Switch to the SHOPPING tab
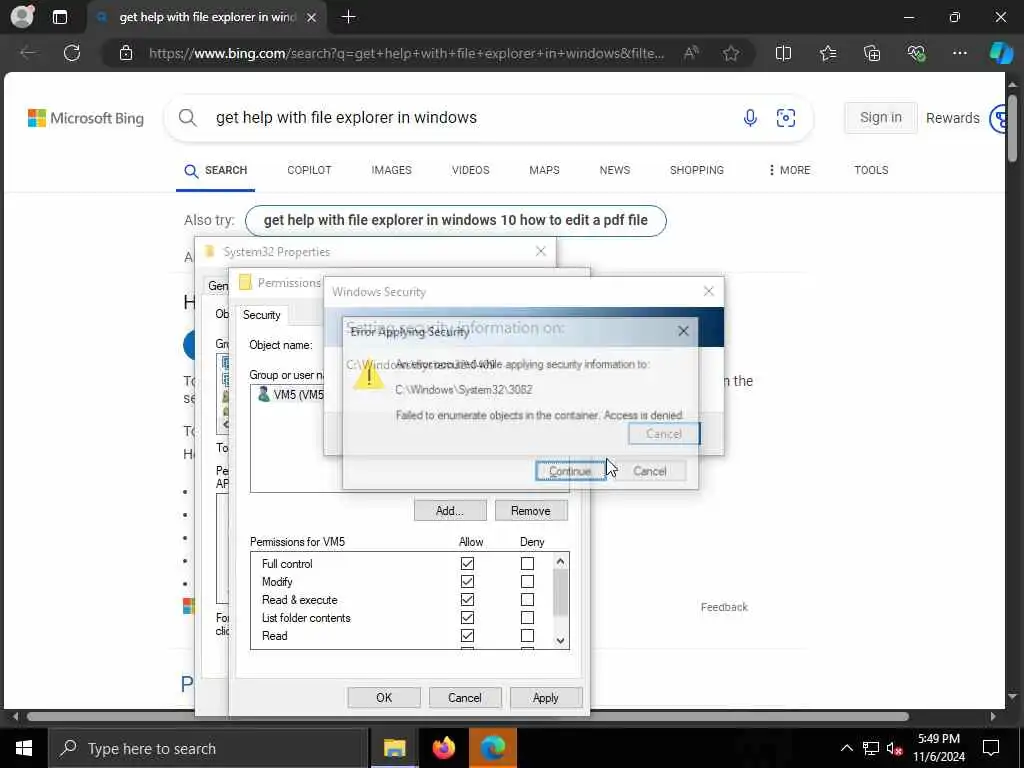Screen dimensions: 1024x768 point(696,170)
